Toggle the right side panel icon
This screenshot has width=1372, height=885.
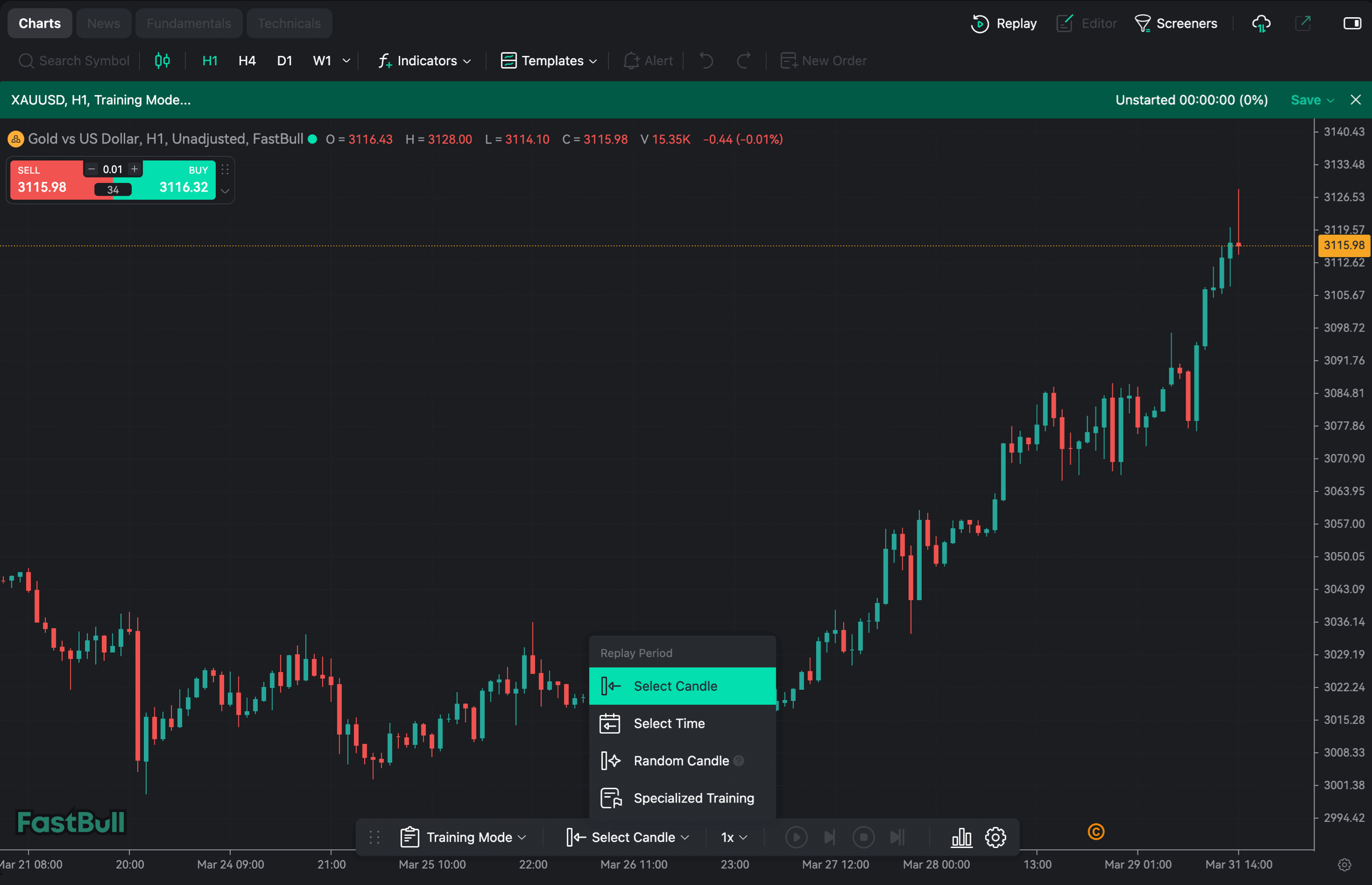tap(1352, 24)
